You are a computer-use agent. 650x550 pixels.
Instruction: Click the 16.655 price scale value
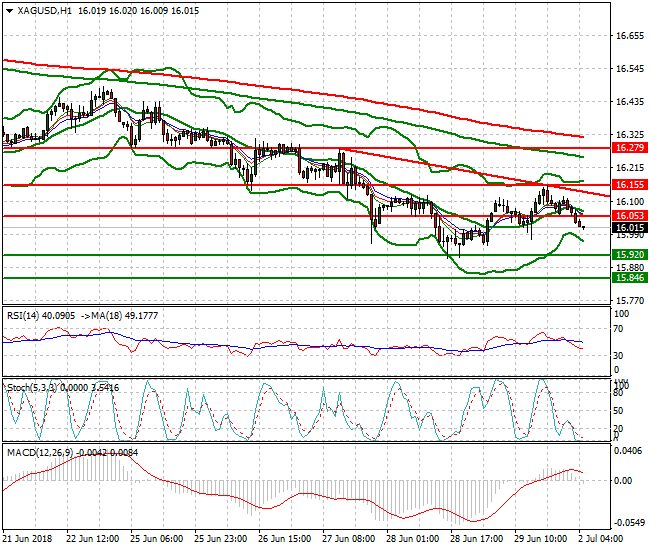pyautogui.click(x=630, y=36)
